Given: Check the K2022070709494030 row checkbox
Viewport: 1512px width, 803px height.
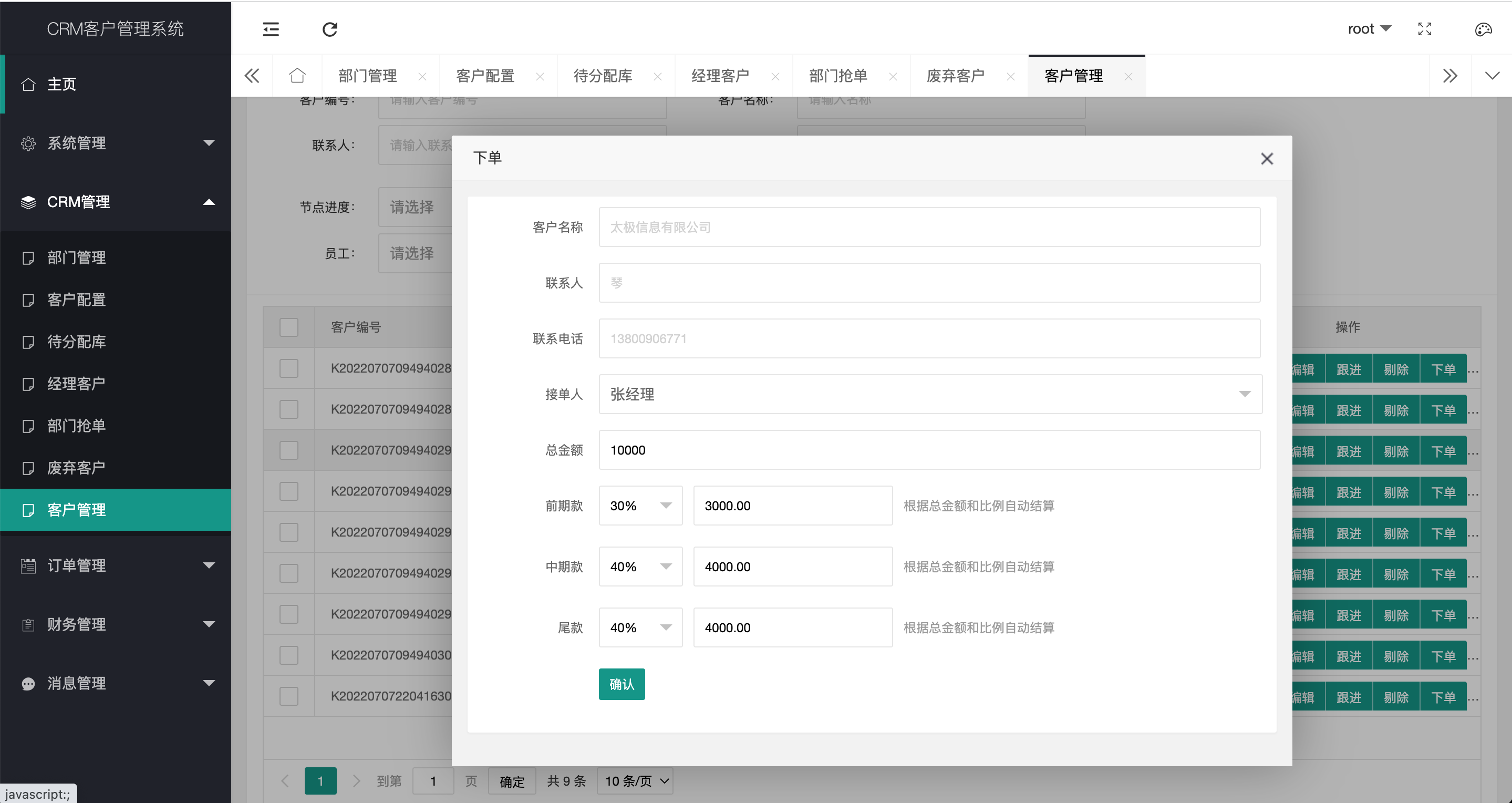Looking at the screenshot, I should (x=289, y=655).
